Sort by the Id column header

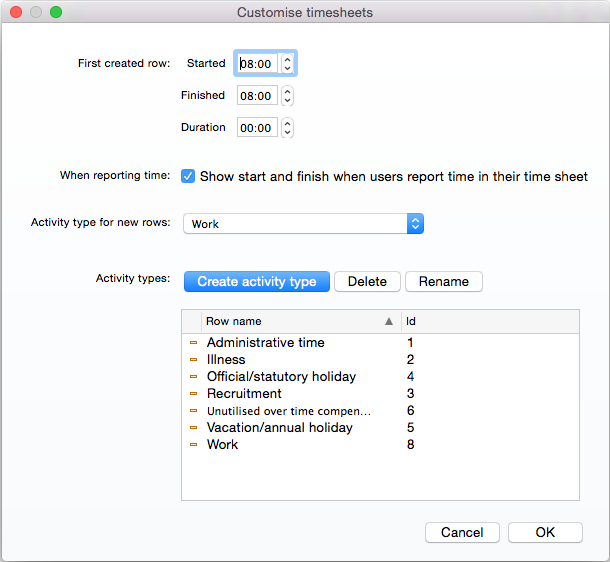coord(490,321)
